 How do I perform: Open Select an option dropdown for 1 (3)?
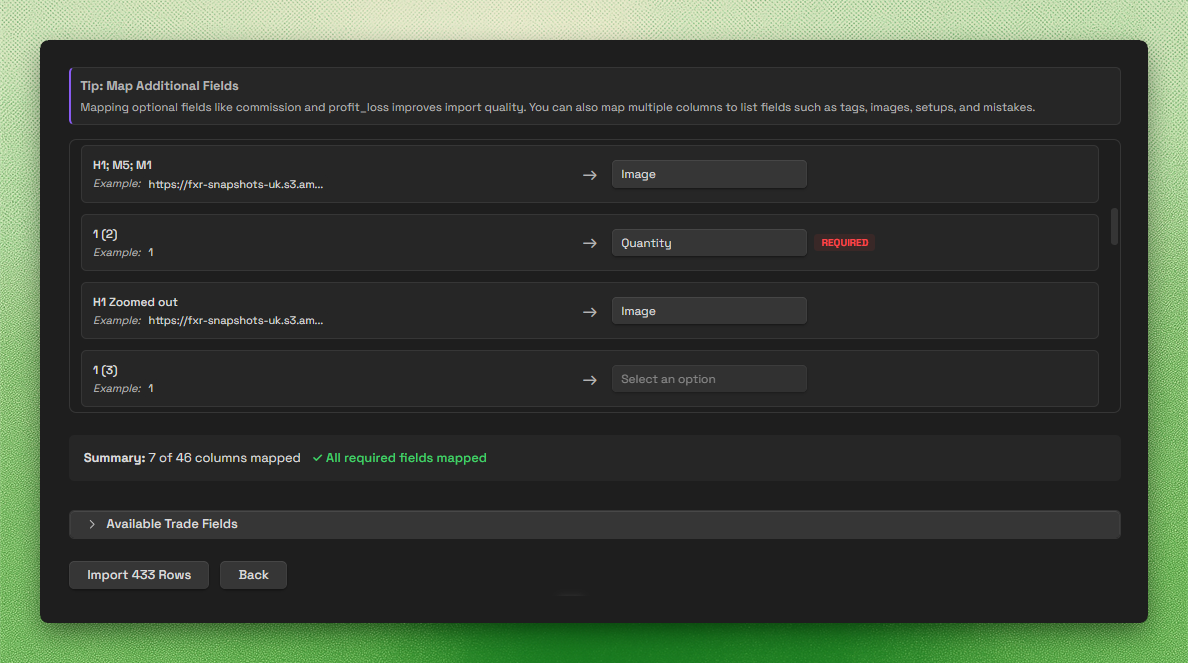click(709, 379)
